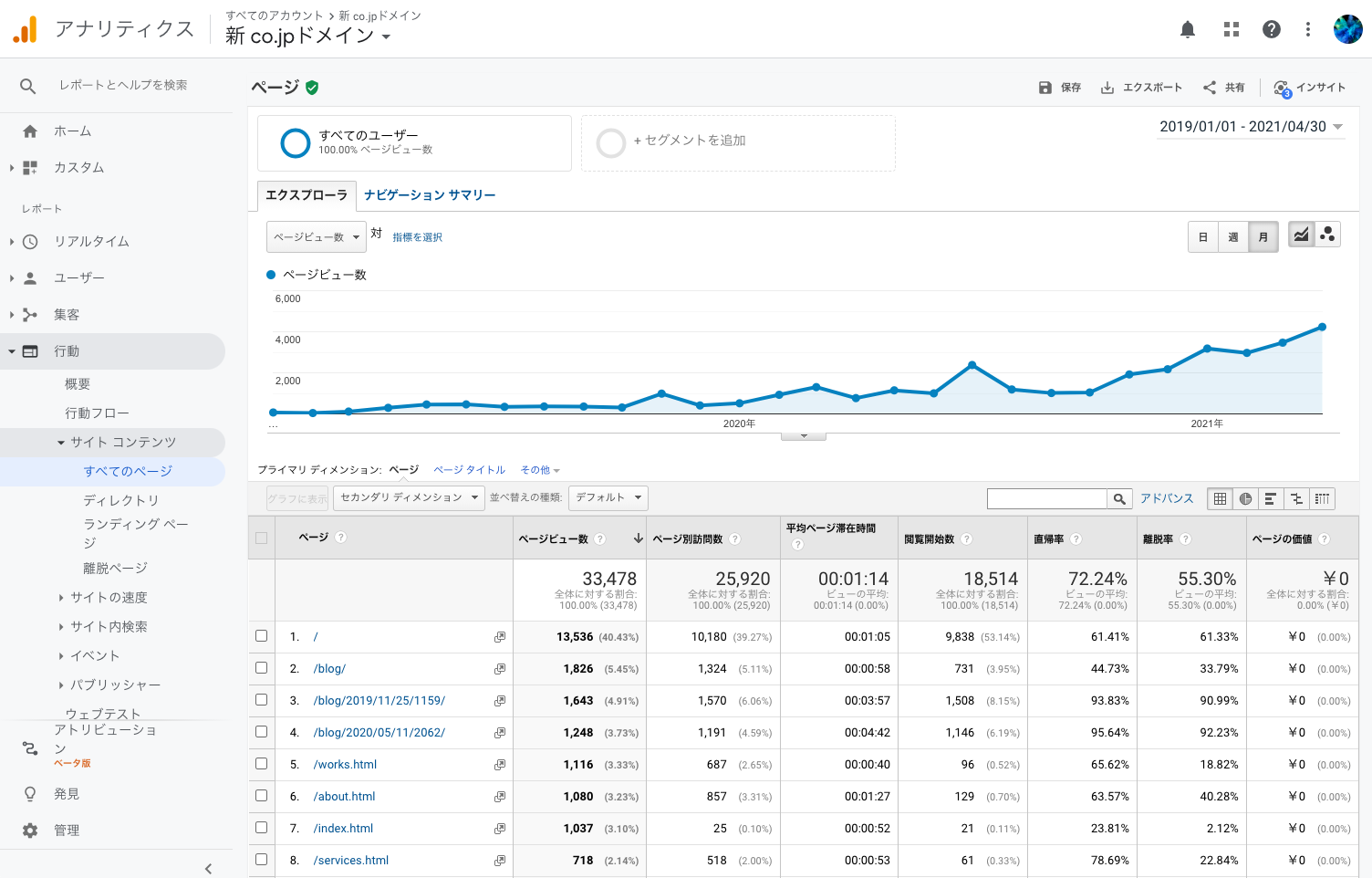Screen dimensions: 1372x878
Task: Open /blog/ page external link icon
Action: click(500, 669)
